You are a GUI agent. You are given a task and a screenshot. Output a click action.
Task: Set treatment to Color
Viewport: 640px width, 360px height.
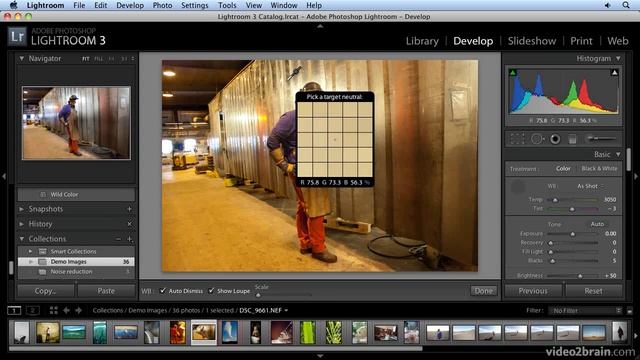(563, 168)
